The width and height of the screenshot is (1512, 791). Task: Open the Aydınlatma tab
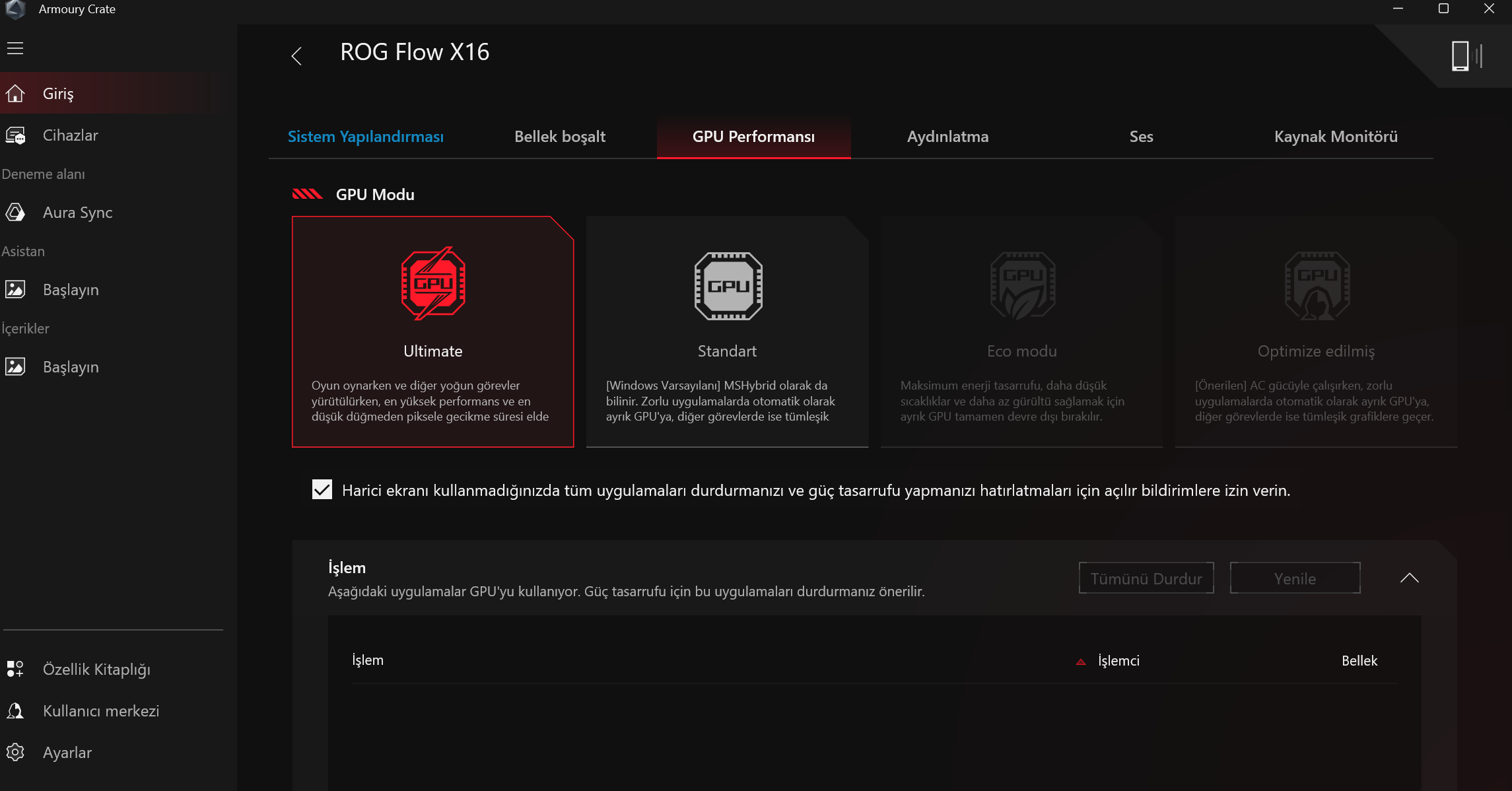point(947,137)
